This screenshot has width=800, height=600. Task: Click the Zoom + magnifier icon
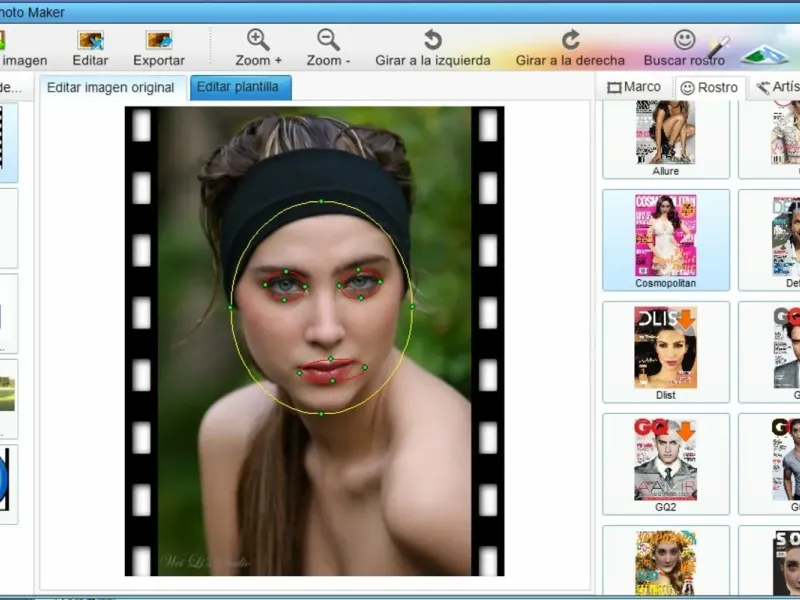tap(258, 40)
